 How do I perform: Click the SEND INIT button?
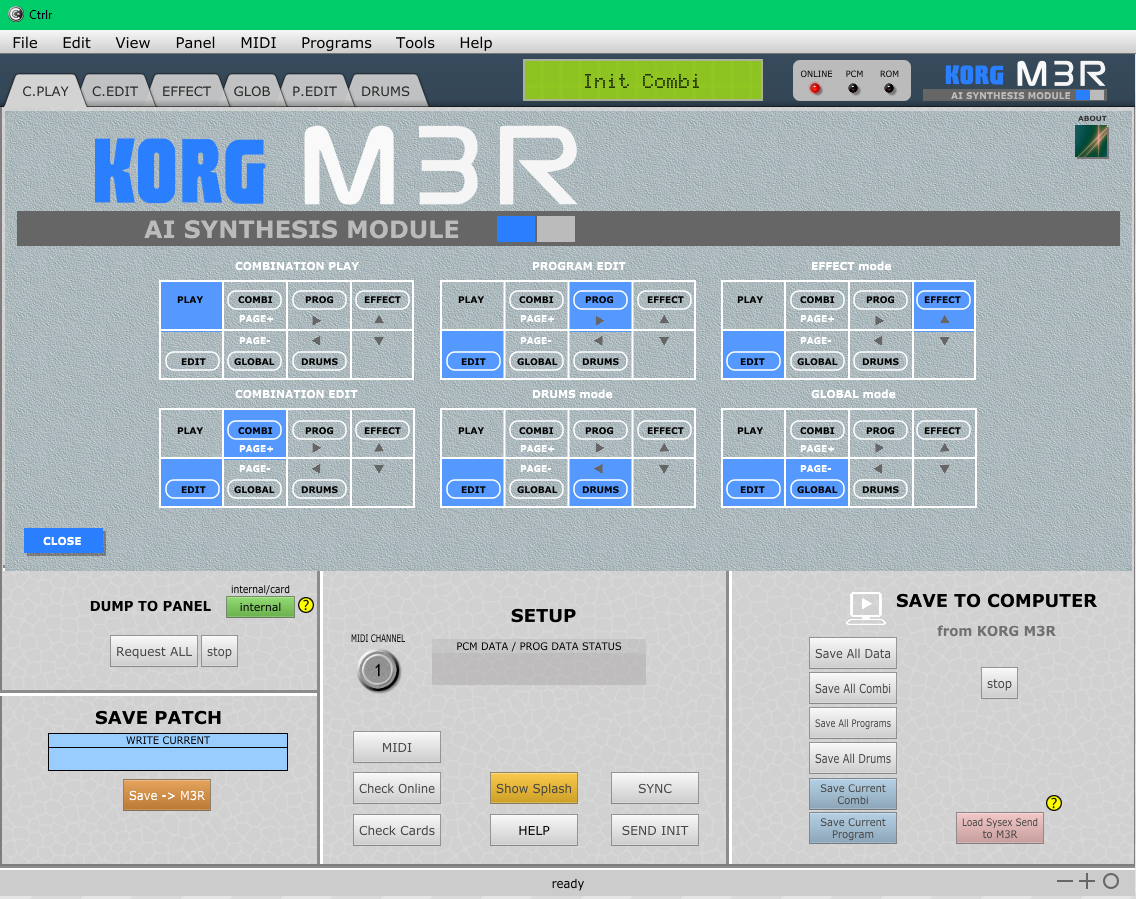pos(654,830)
